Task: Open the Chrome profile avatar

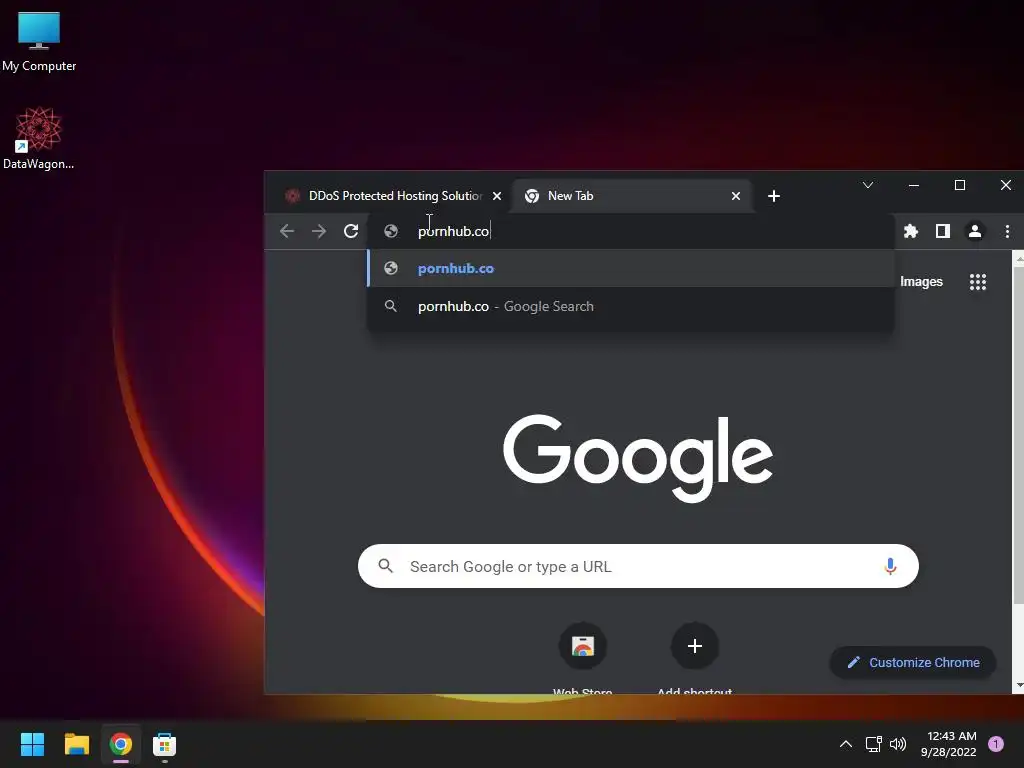Action: pos(974,231)
